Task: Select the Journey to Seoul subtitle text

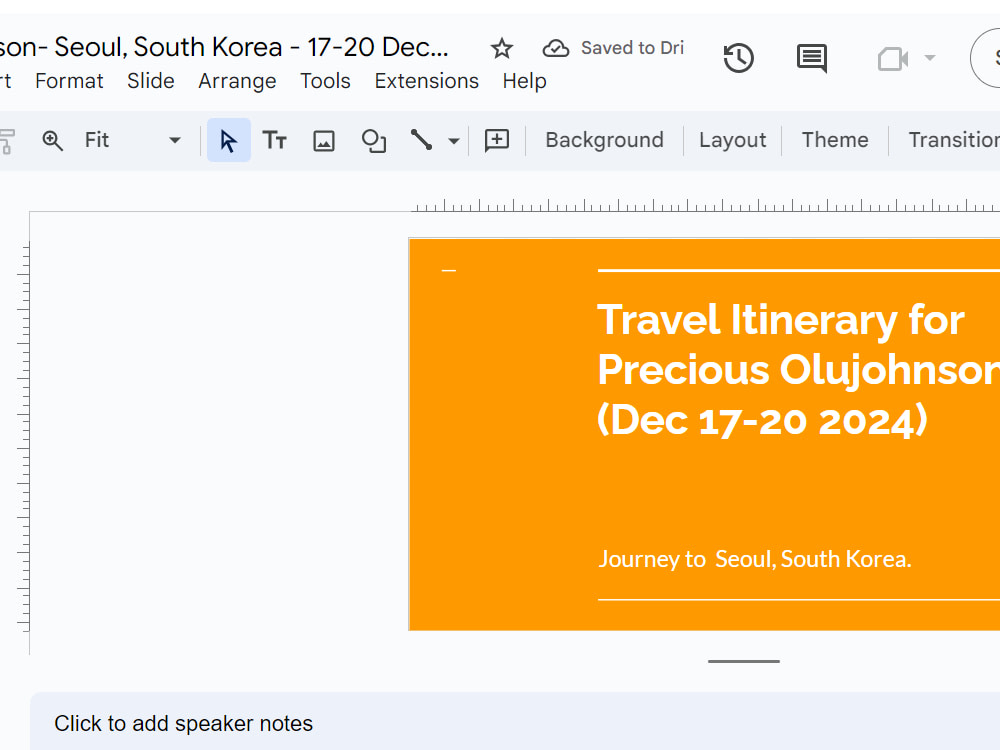Action: coord(754,559)
